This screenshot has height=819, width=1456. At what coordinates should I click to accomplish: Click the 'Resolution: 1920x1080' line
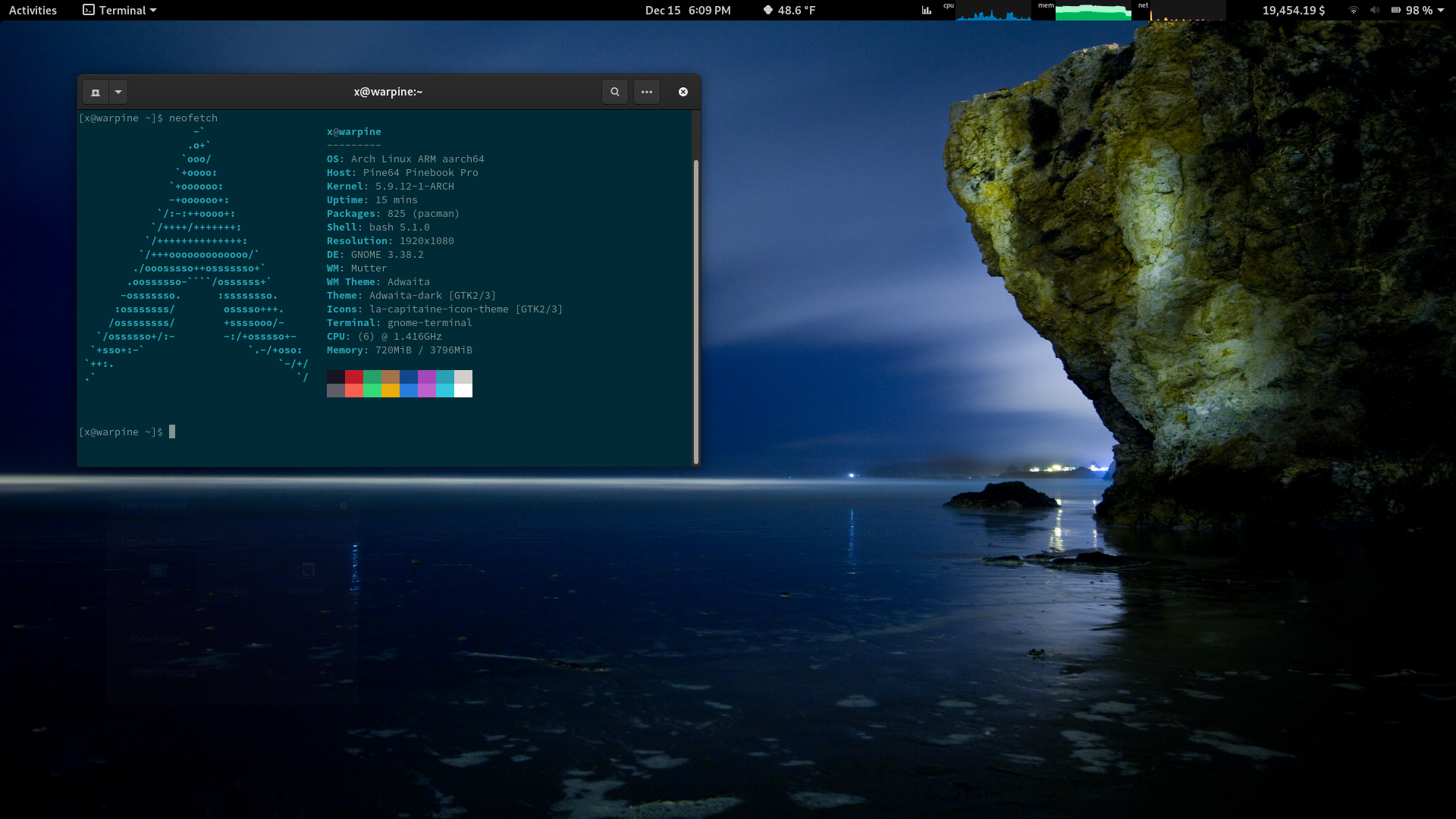pos(391,241)
